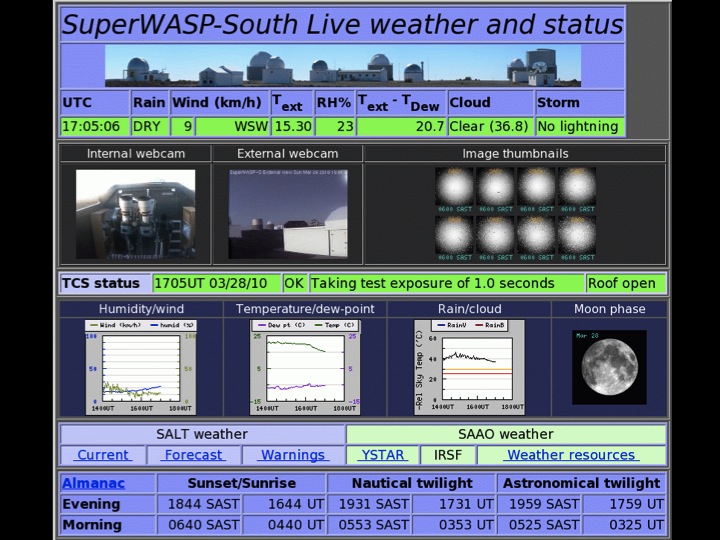Click the SALT Current weather link

(103, 455)
